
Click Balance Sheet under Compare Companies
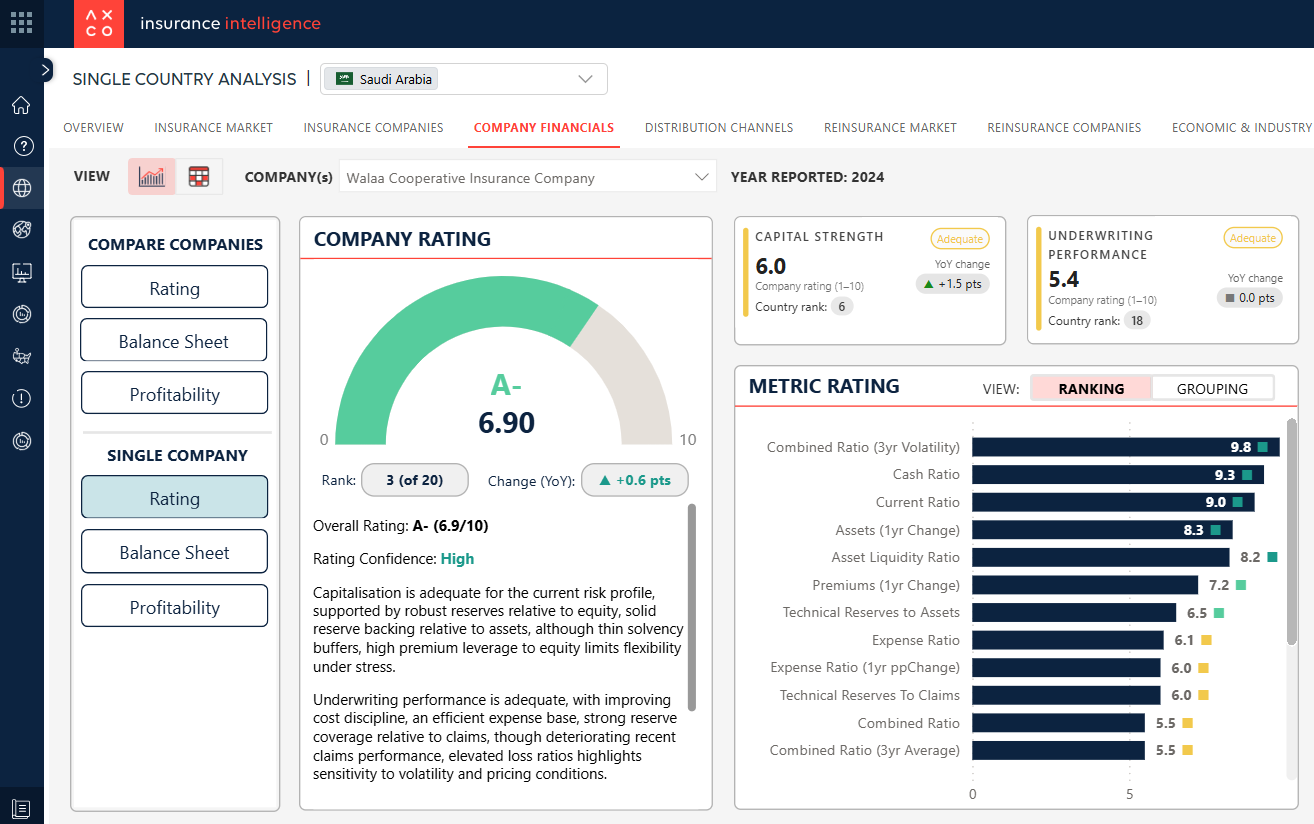click(174, 340)
